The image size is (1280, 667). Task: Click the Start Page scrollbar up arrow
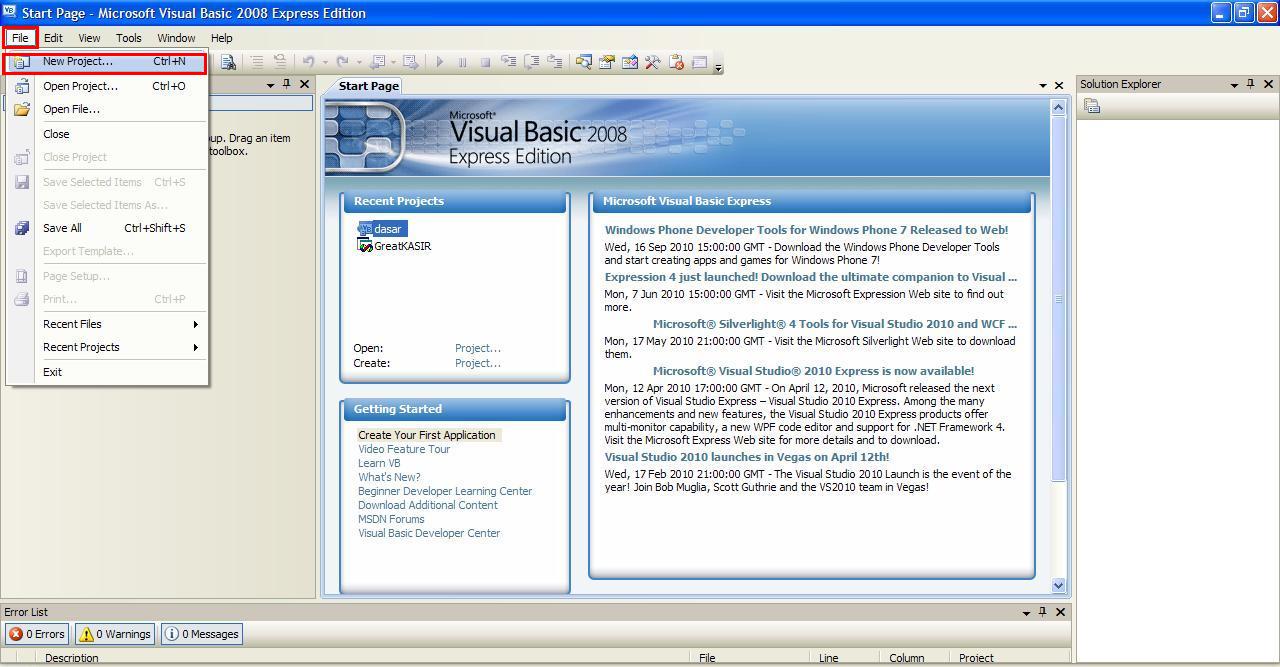point(1059,106)
